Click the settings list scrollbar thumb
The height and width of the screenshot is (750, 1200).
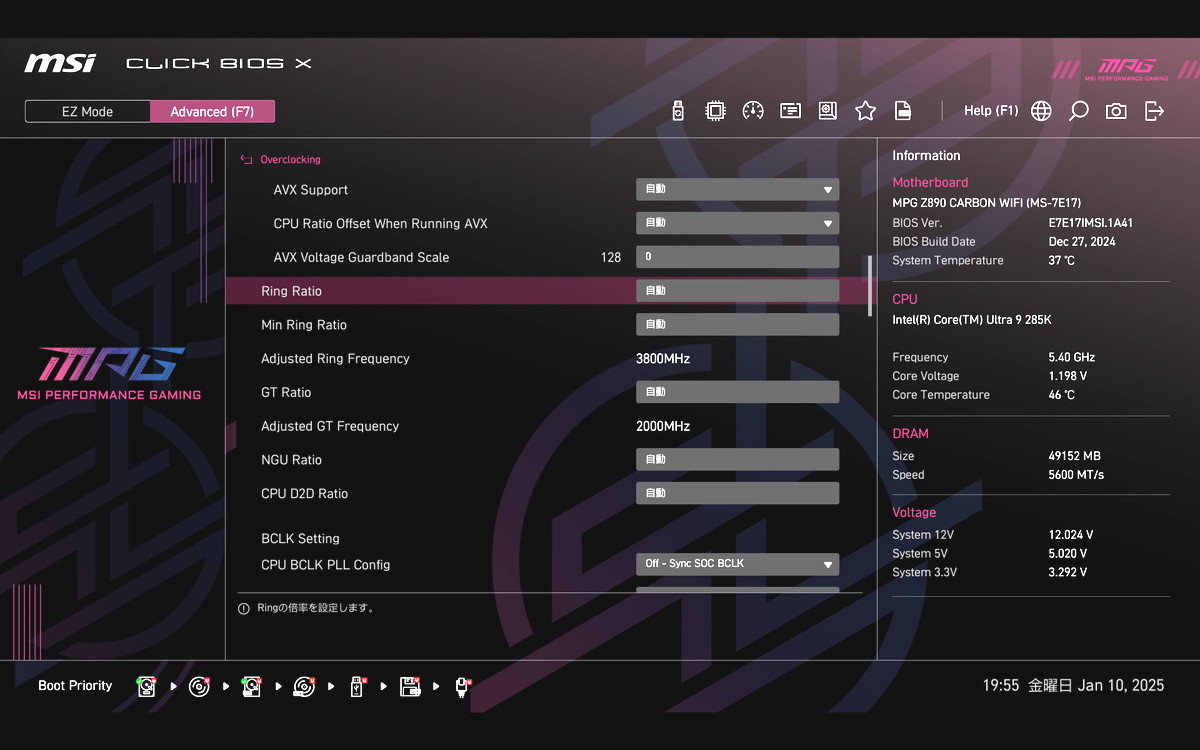tap(870, 285)
